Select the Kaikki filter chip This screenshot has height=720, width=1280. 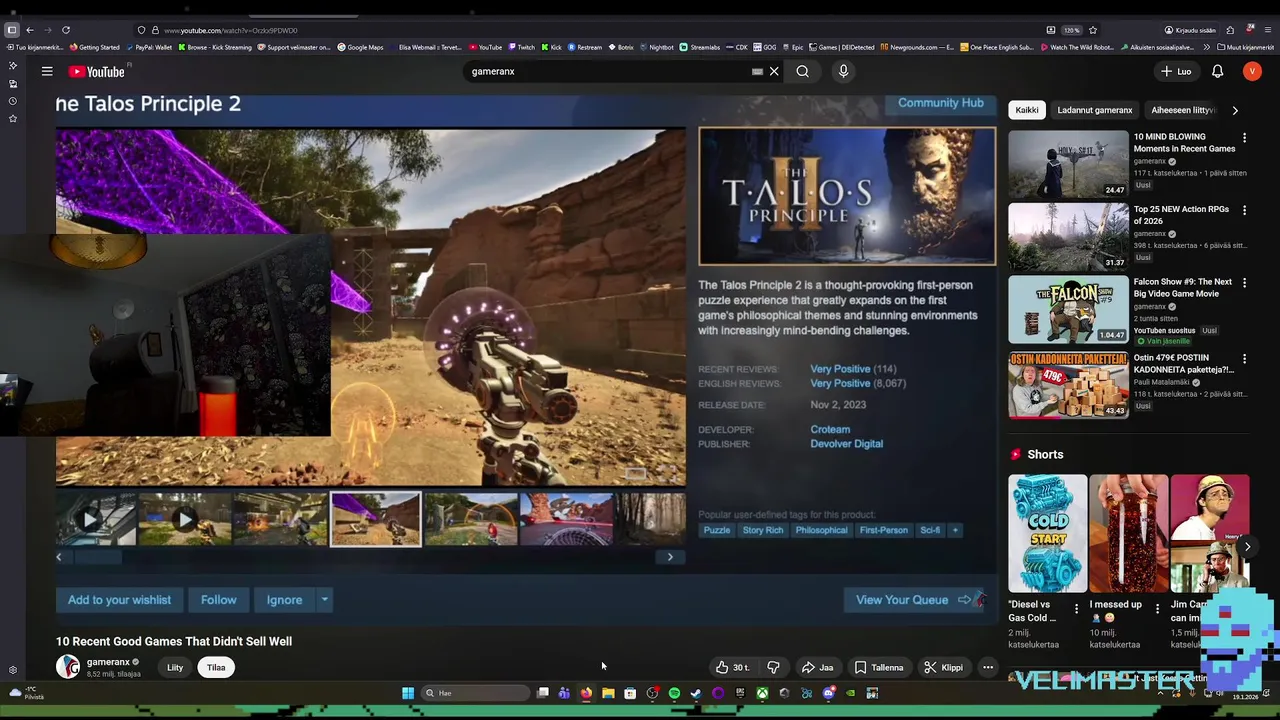(1027, 110)
